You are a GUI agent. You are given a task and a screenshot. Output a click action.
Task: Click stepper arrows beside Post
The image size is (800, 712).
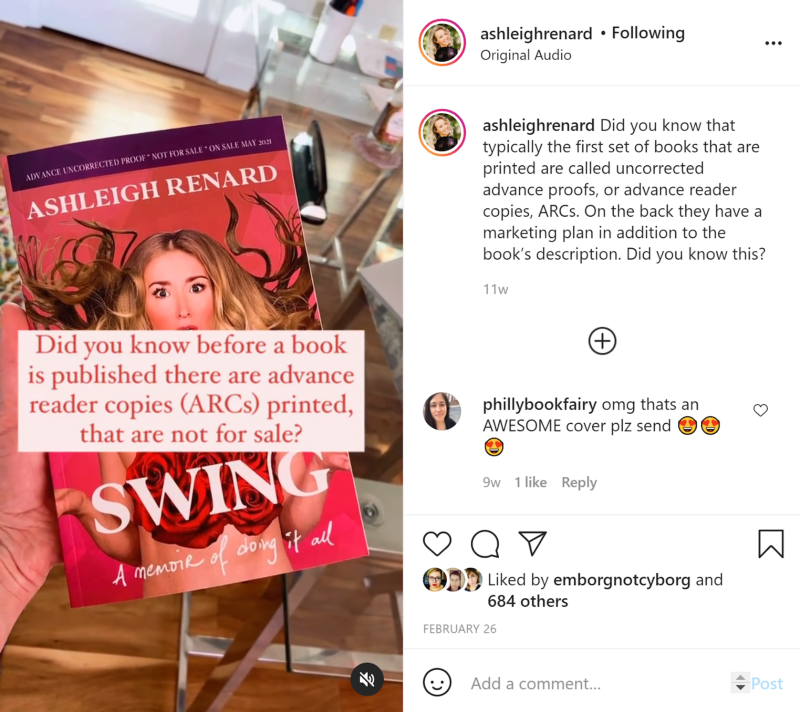tap(740, 682)
